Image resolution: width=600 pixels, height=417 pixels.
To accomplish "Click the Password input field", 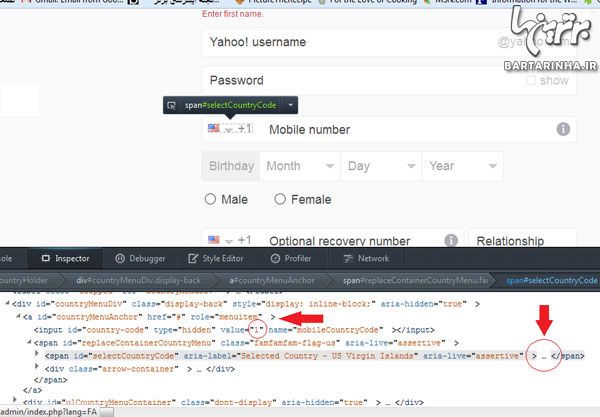I will (x=389, y=80).
